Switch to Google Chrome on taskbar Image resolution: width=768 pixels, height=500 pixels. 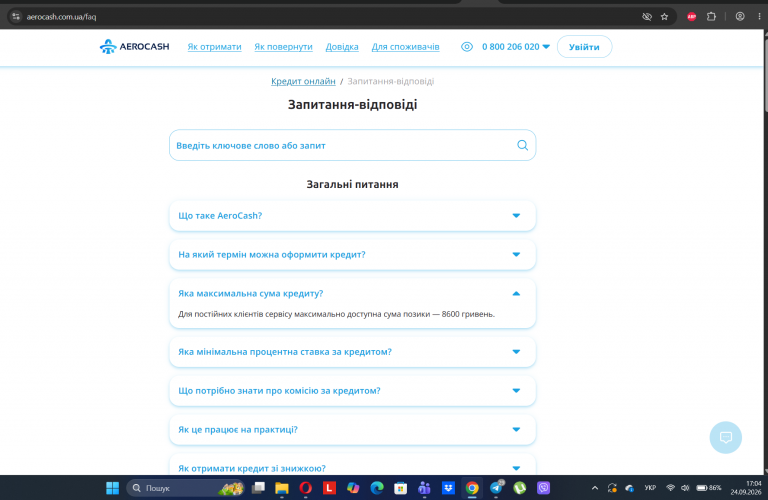coord(472,488)
